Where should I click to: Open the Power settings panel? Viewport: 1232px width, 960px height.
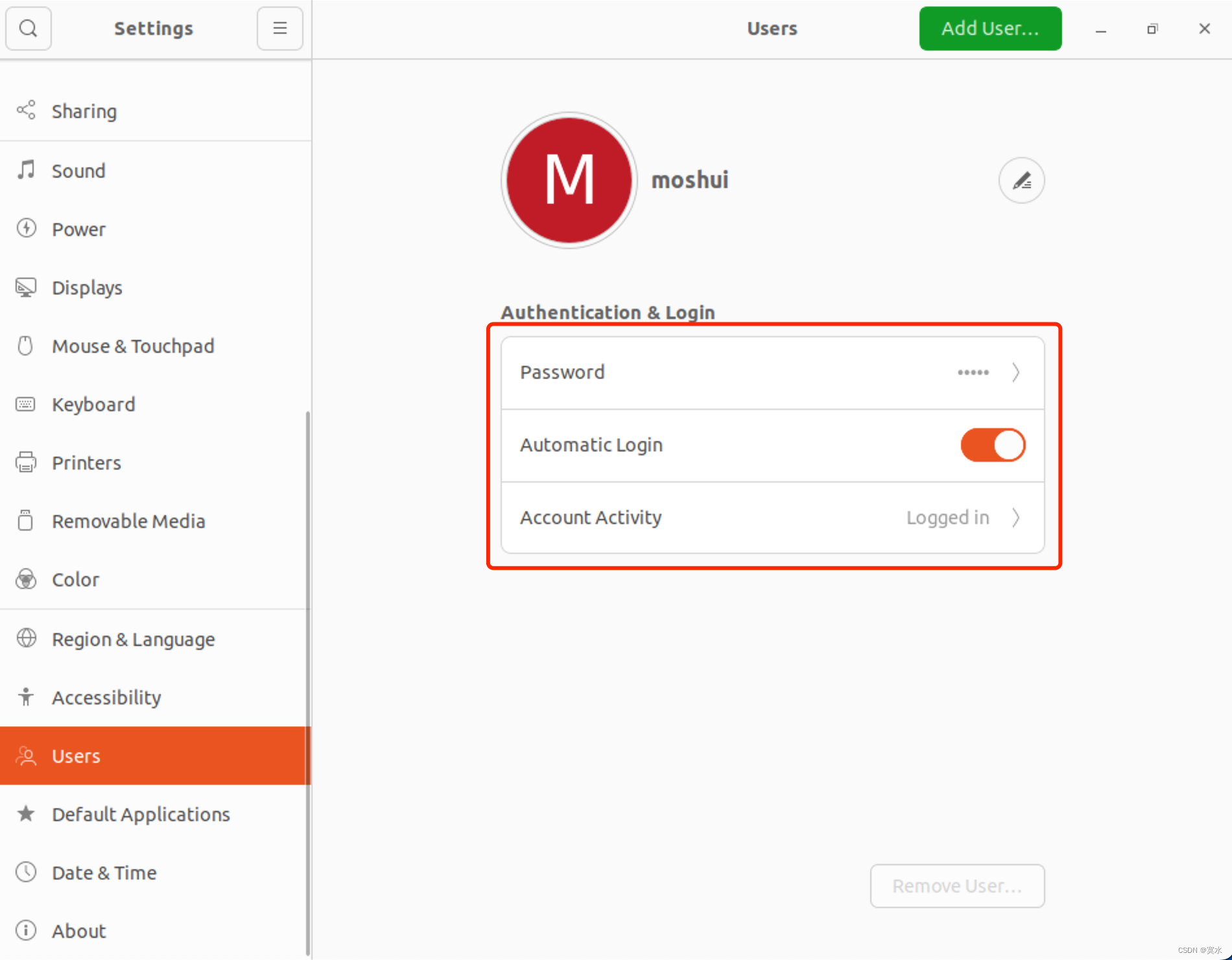[x=156, y=229]
